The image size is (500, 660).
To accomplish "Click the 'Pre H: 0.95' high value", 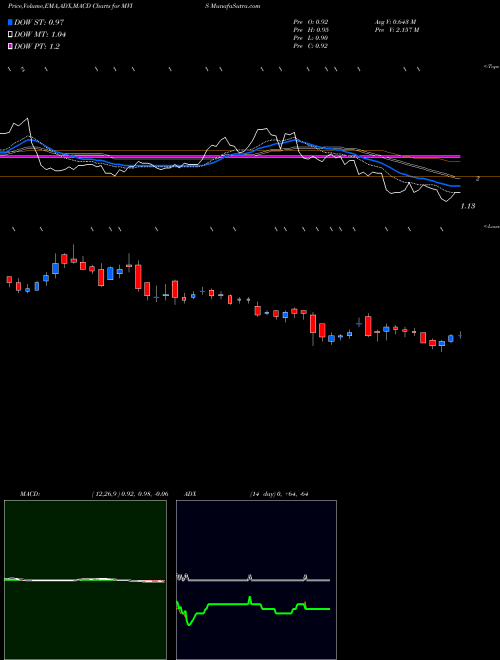I will point(311,30).
